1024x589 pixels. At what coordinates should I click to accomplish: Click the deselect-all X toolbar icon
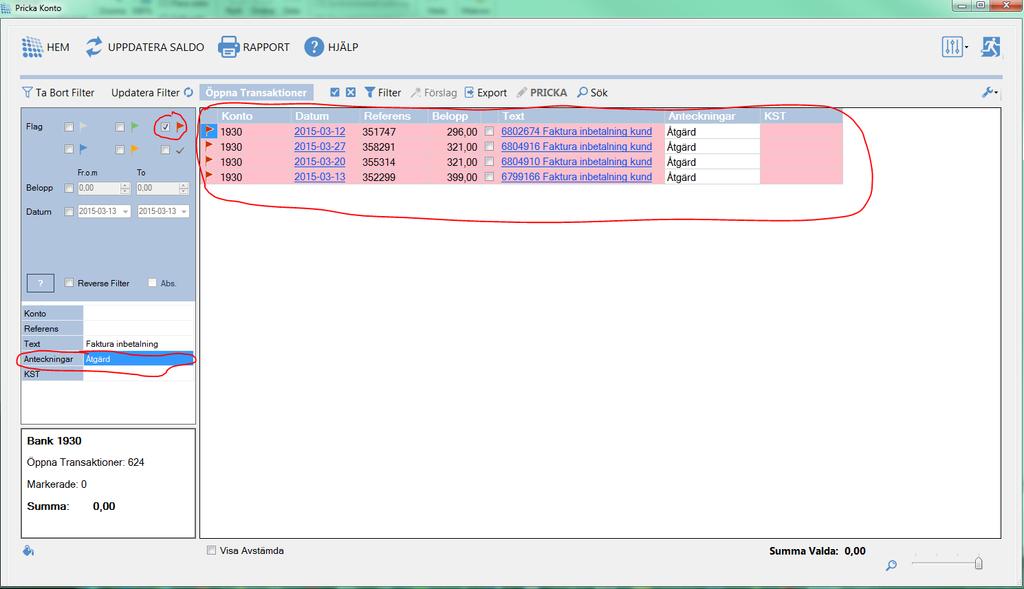351,92
